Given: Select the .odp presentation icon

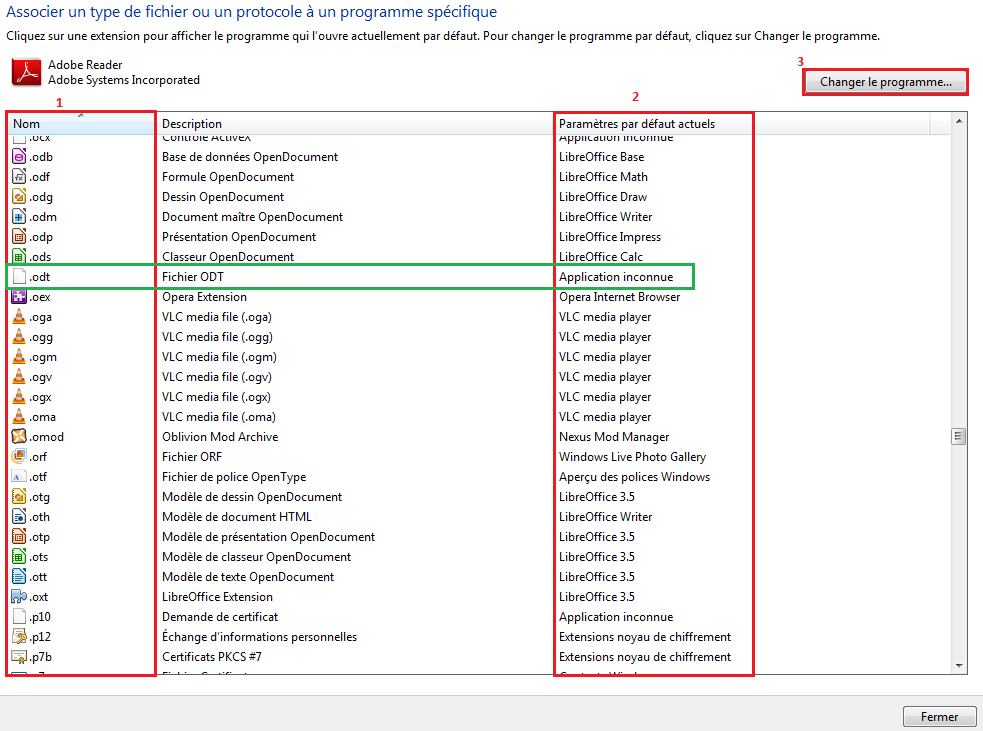Looking at the screenshot, I should click(19, 237).
